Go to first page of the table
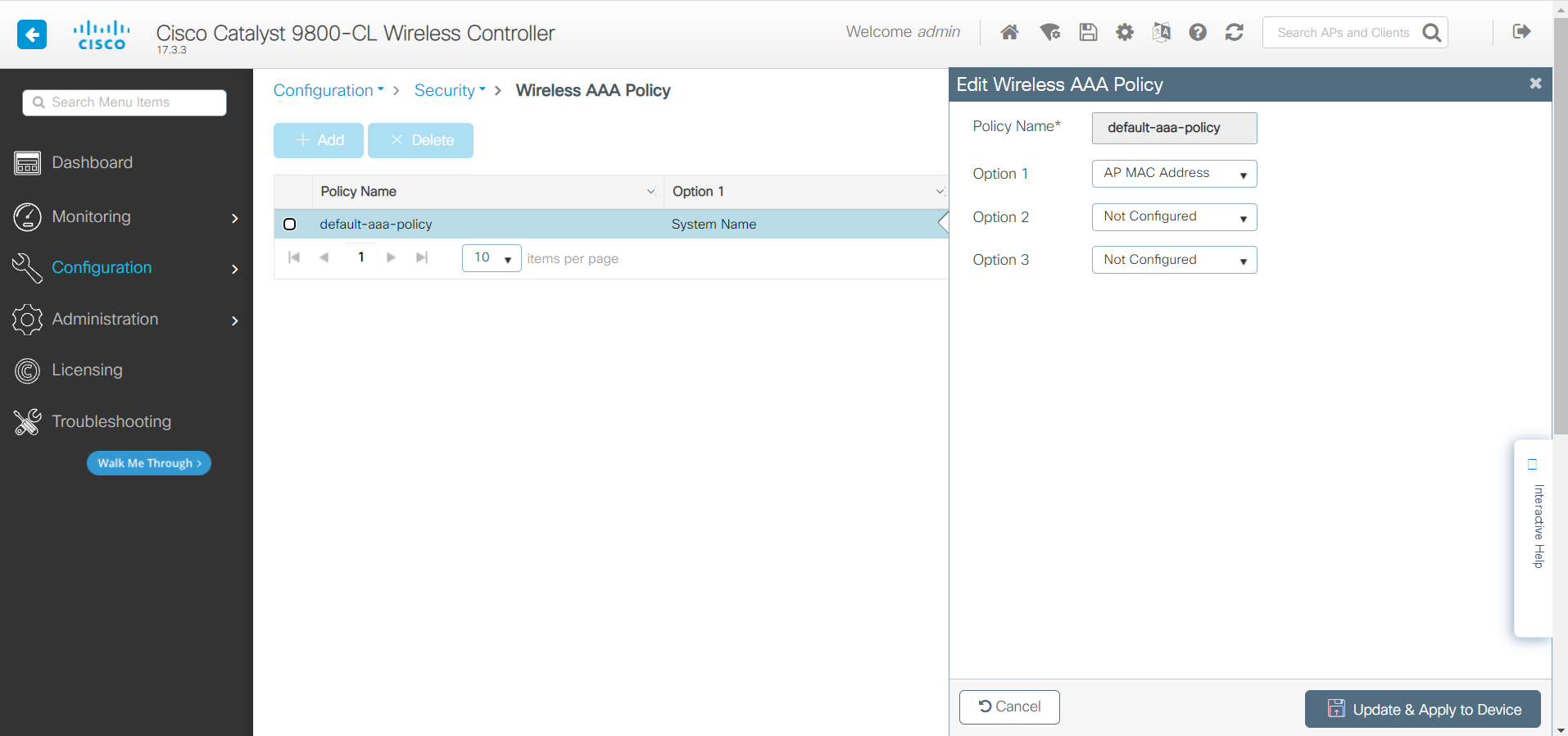The image size is (1568, 736). pyautogui.click(x=294, y=257)
